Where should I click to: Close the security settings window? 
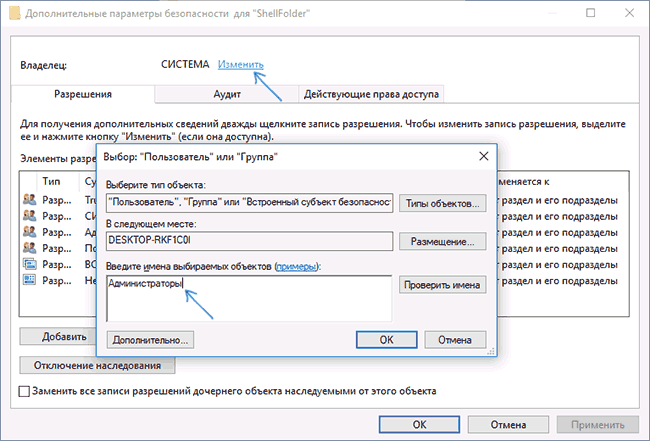(x=629, y=13)
